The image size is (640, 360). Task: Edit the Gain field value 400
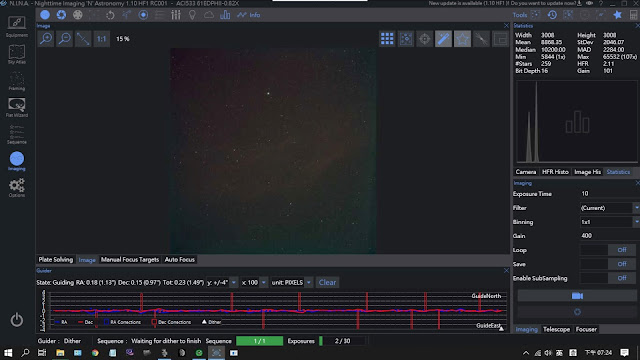click(608, 236)
